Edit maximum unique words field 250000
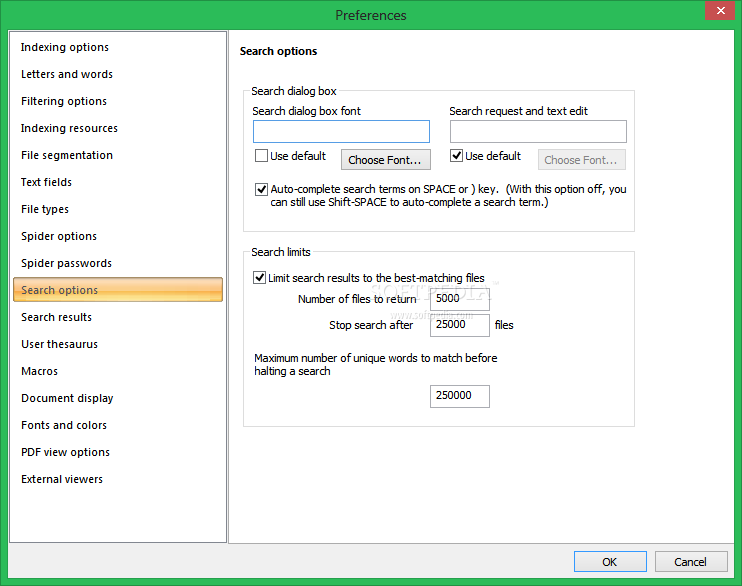 click(x=459, y=396)
